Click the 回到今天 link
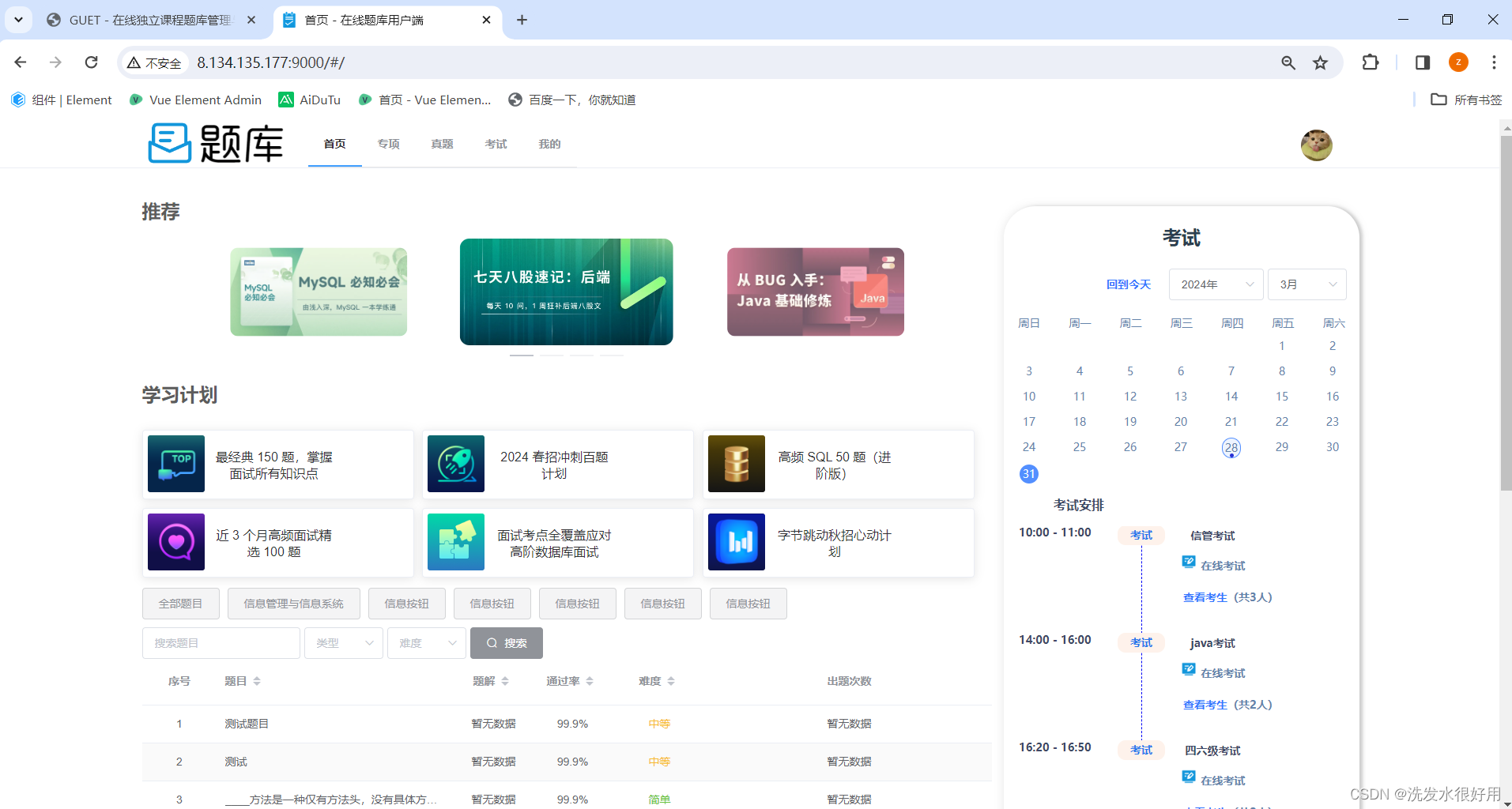The image size is (1512, 809). click(1128, 284)
